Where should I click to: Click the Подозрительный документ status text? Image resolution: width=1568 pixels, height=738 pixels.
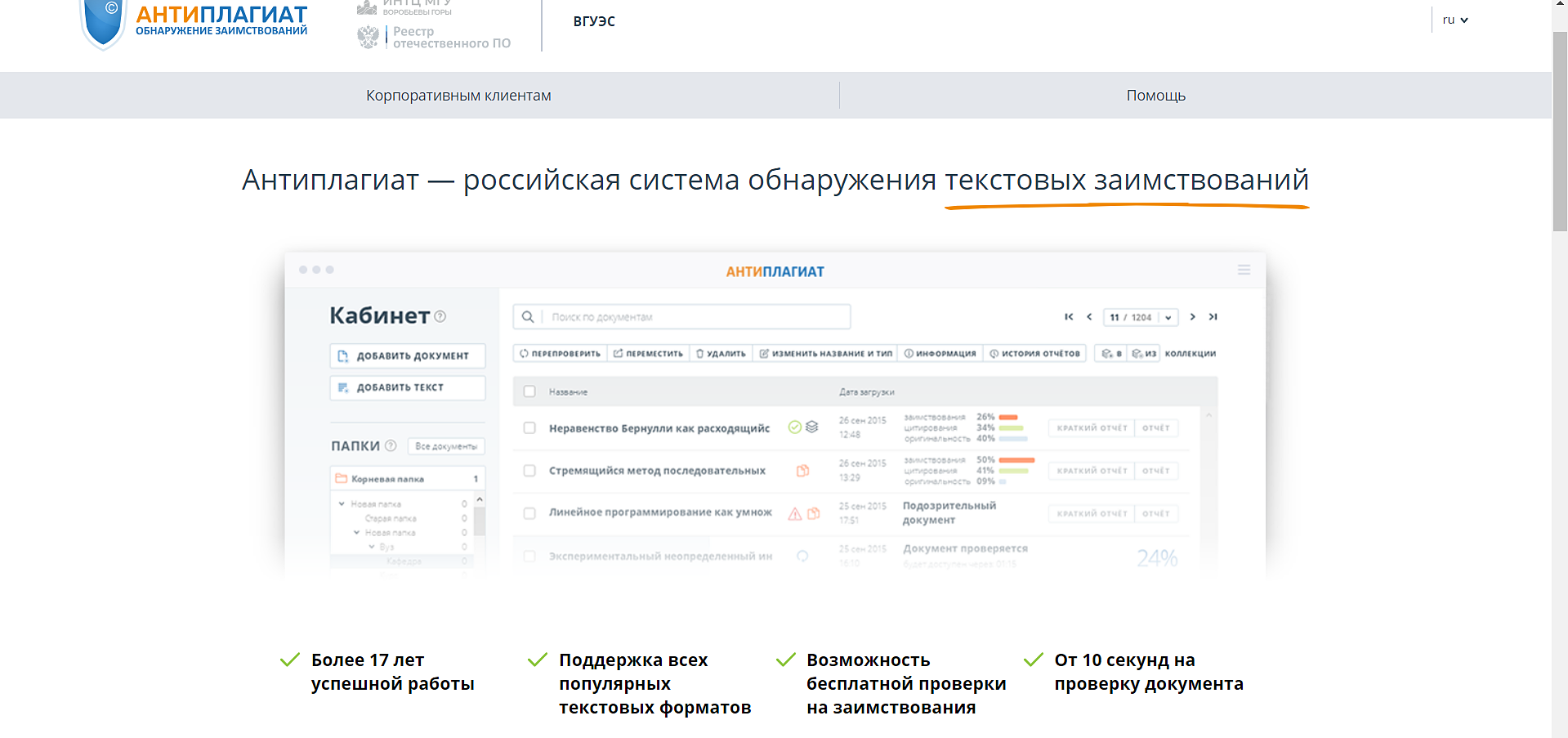[x=949, y=512]
